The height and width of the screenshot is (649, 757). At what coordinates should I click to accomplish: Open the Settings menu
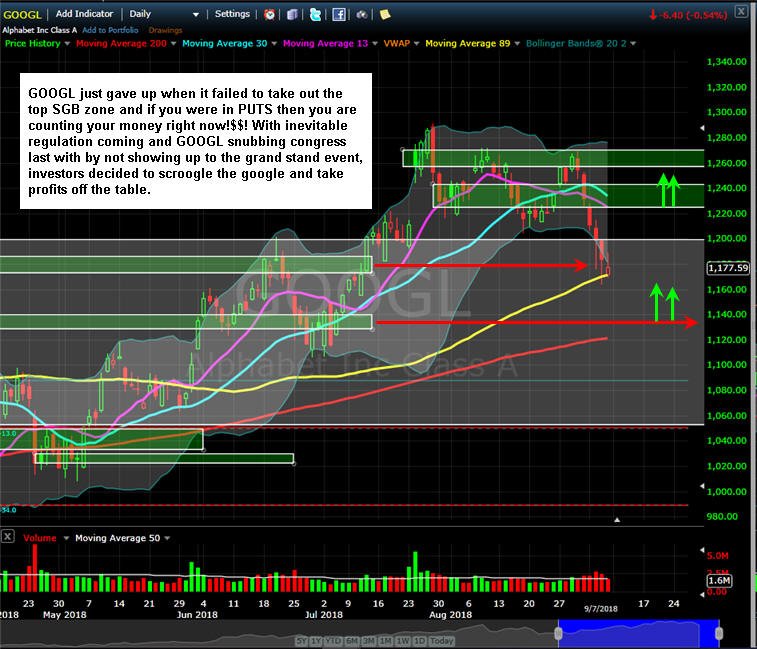click(232, 14)
